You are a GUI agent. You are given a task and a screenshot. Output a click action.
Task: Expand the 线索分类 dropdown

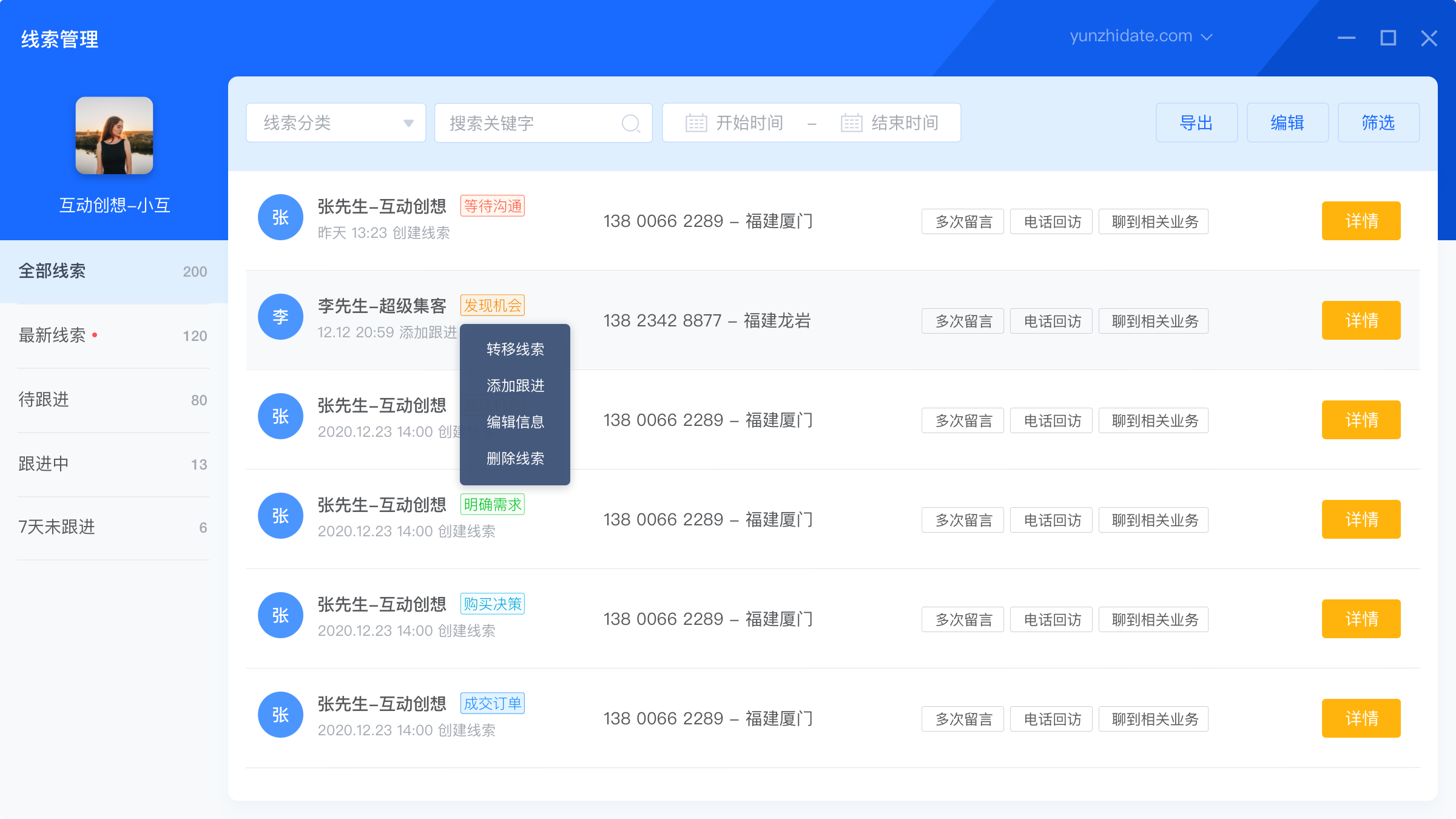click(x=336, y=123)
